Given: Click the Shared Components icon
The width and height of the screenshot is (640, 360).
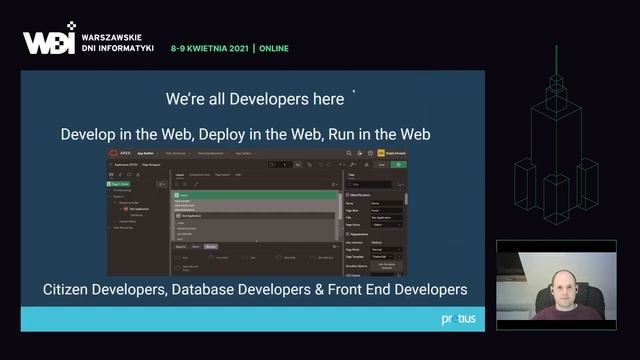Looking at the screenshot, I should 367,164.
